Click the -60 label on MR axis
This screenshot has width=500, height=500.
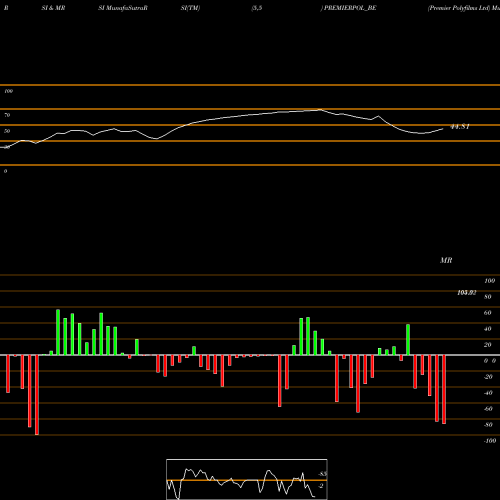488,409
